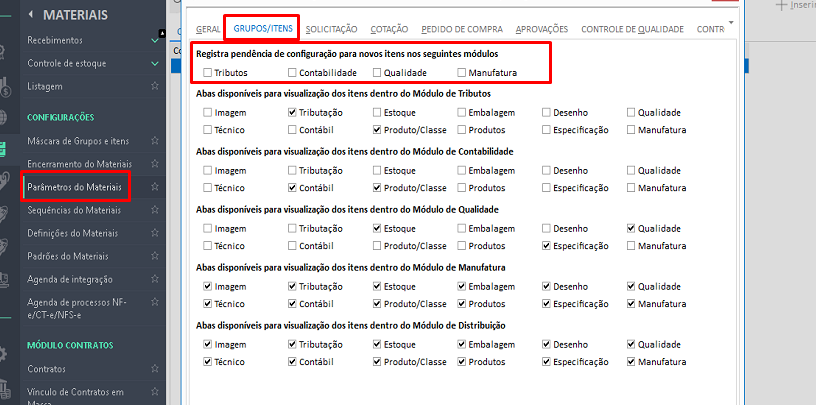816x405 pixels.
Task: Enable Tributos checkbox under pendência de configuração
Action: [x=207, y=73]
